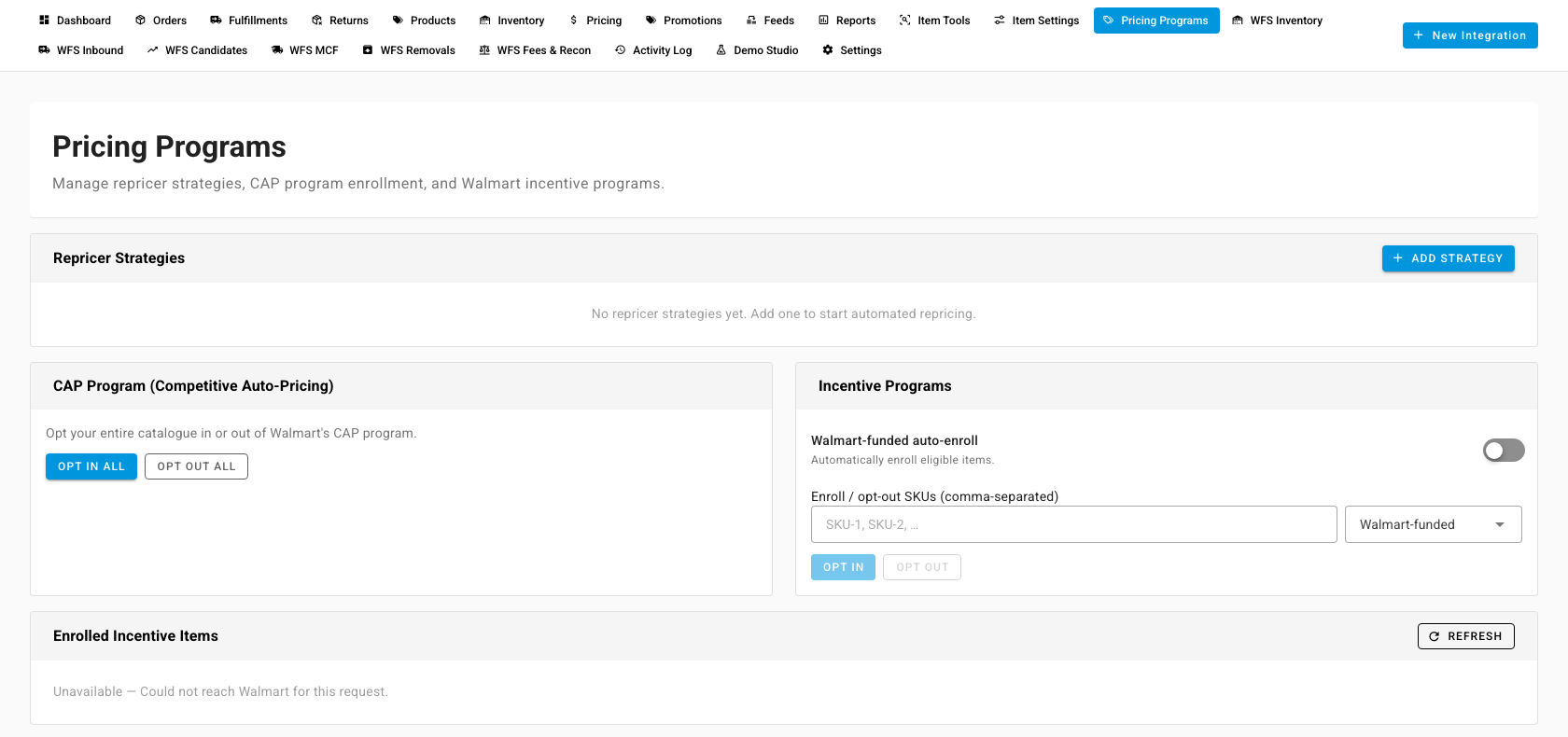Click the Item Tools scan icon
This screenshot has width=1568, height=737.
click(x=904, y=20)
